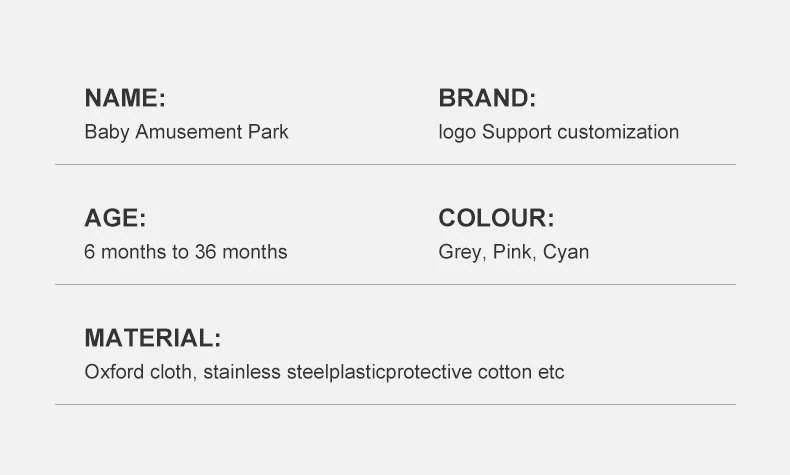Click the word Cyan in colours
This screenshot has width=790, height=475.
[566, 252]
